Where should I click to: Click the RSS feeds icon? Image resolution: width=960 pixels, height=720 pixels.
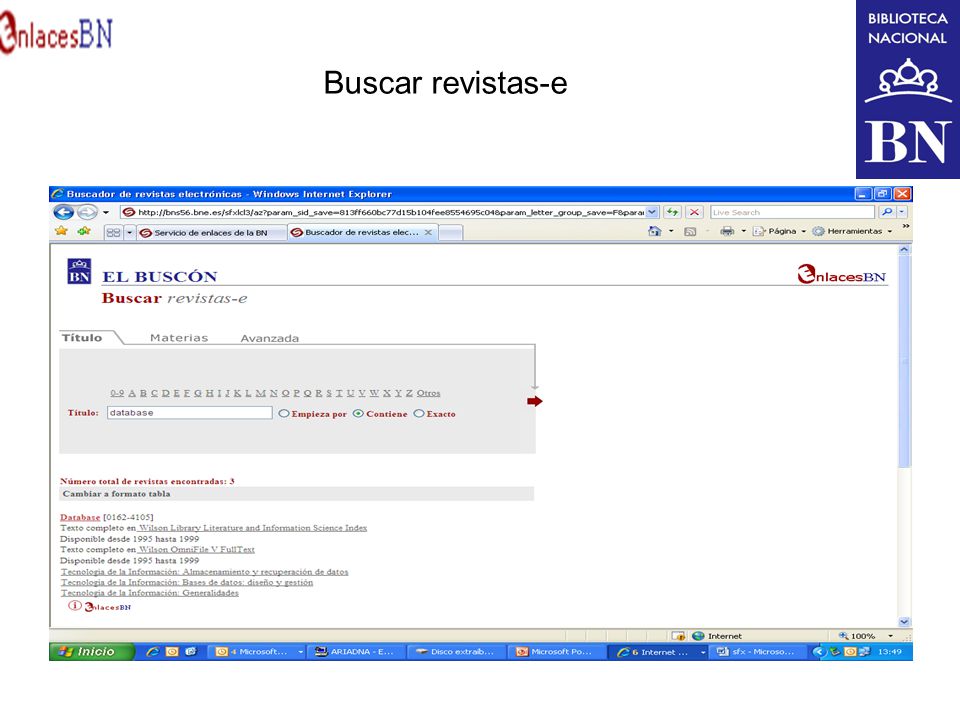[690, 231]
